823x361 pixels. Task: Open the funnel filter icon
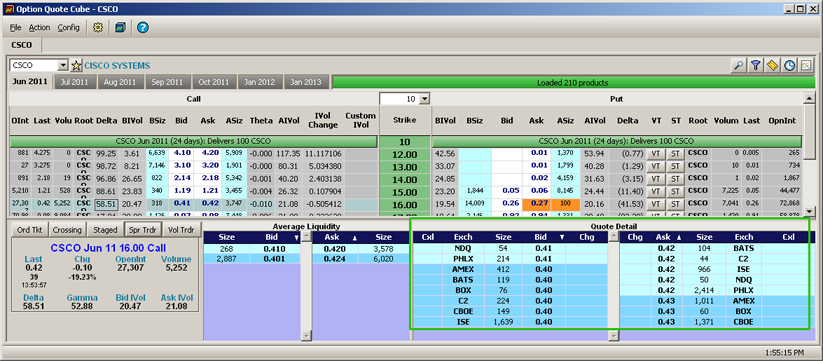point(755,66)
